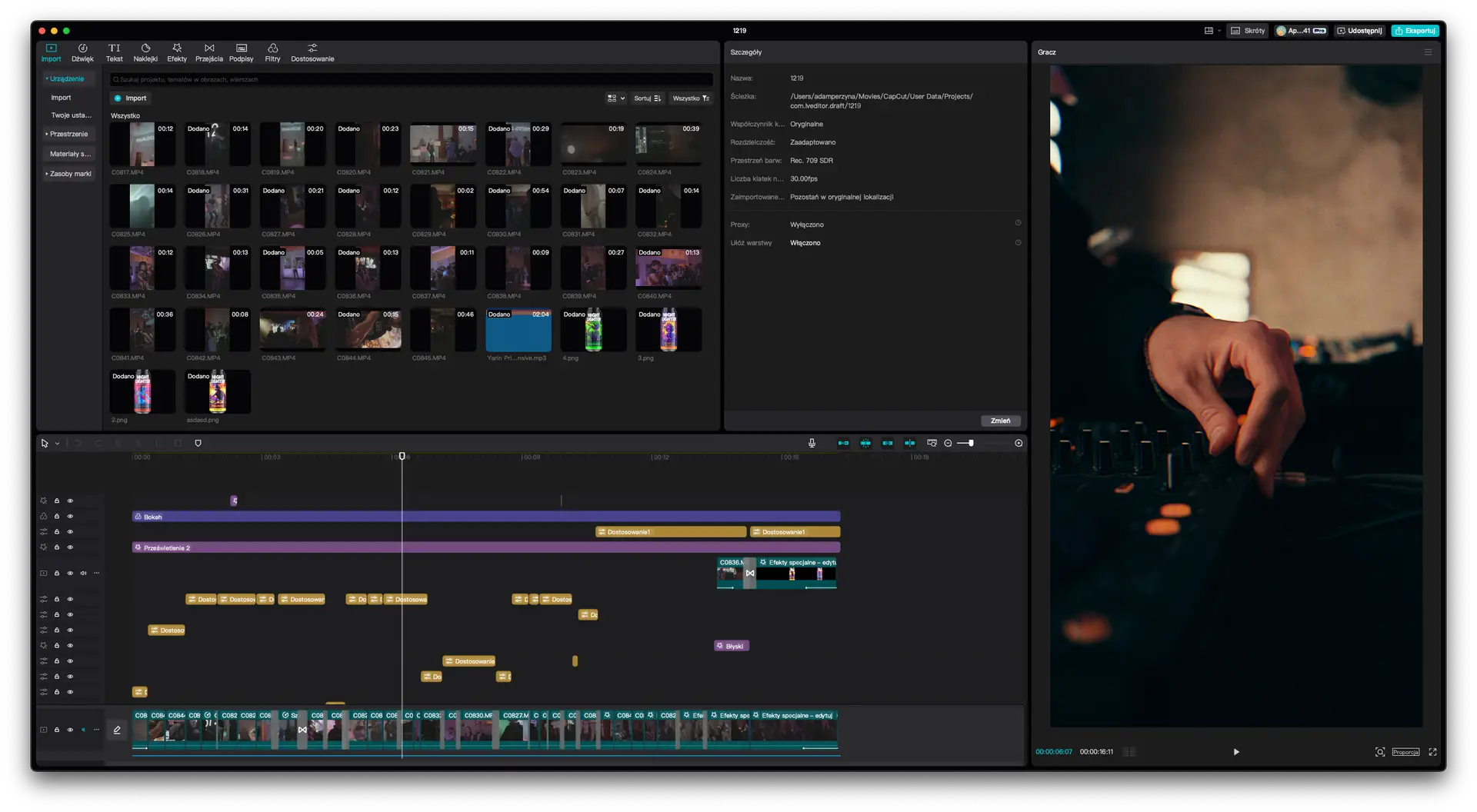Open the Wszystko filter dropdown
Screen dimensions: 1477x812
(x=691, y=98)
